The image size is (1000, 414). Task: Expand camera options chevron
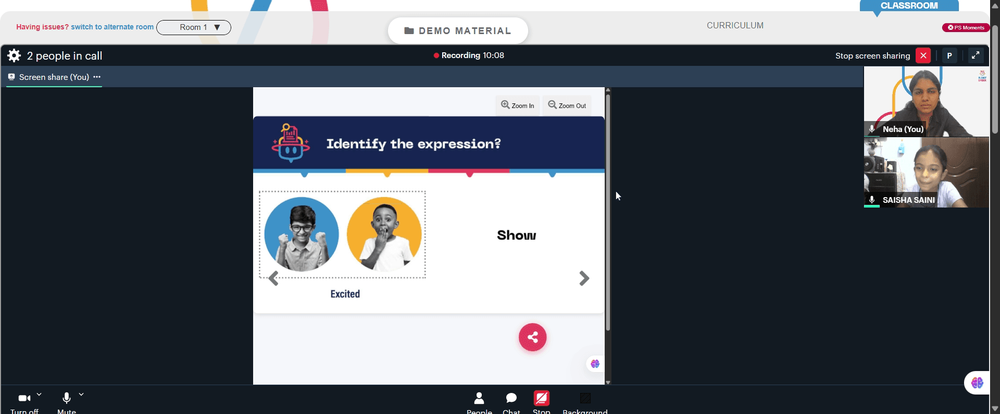(39, 394)
